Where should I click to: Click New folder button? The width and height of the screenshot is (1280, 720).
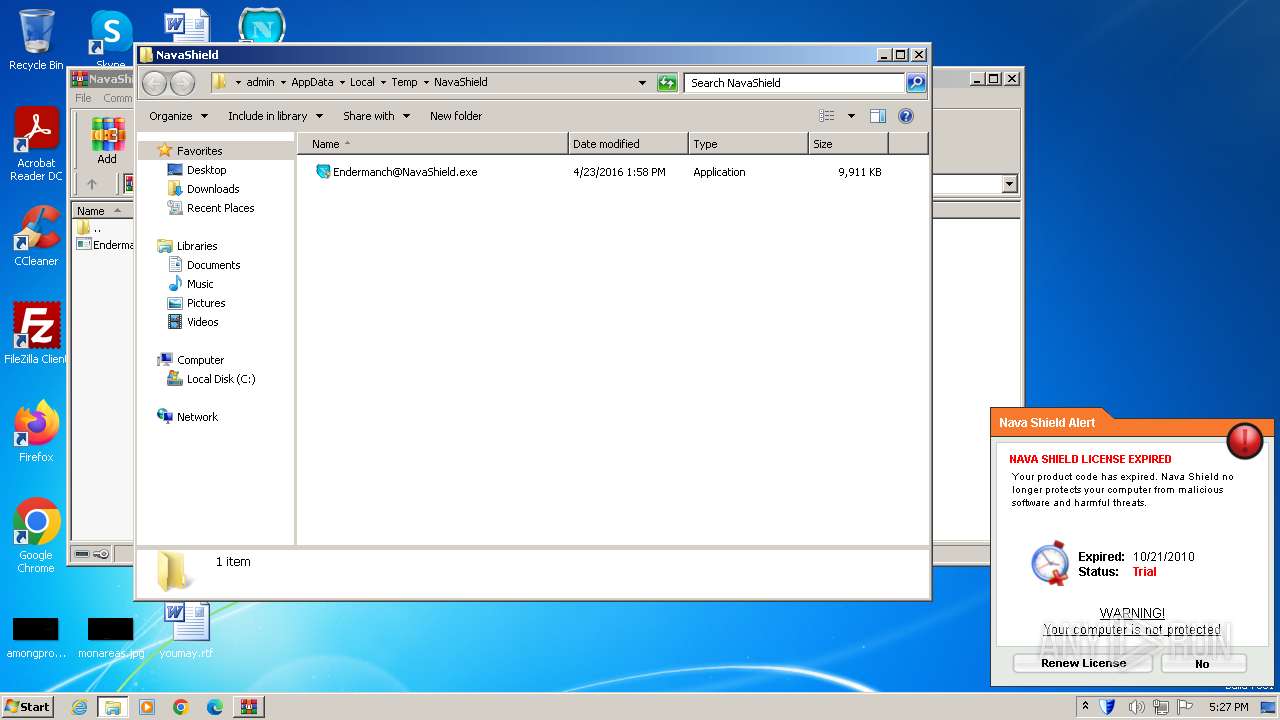(x=456, y=116)
